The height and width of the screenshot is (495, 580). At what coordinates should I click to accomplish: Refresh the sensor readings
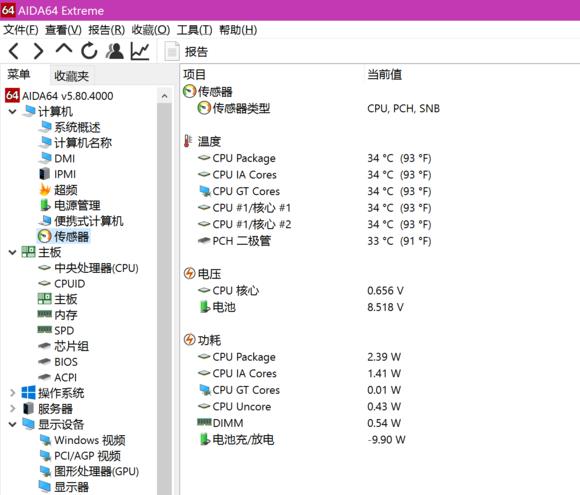[89, 51]
